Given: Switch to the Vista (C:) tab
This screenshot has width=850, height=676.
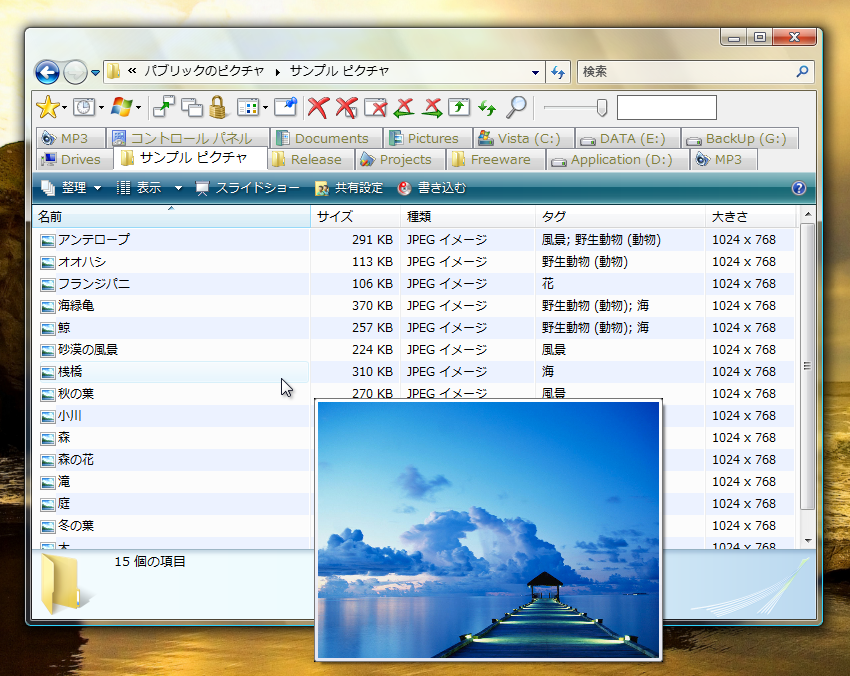Looking at the screenshot, I should coord(524,138).
